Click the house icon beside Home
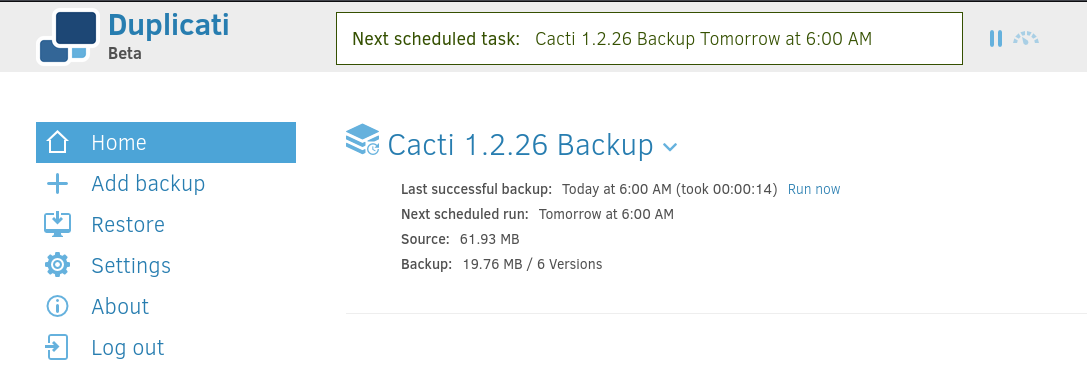The image size is (1087, 387). pos(57,143)
